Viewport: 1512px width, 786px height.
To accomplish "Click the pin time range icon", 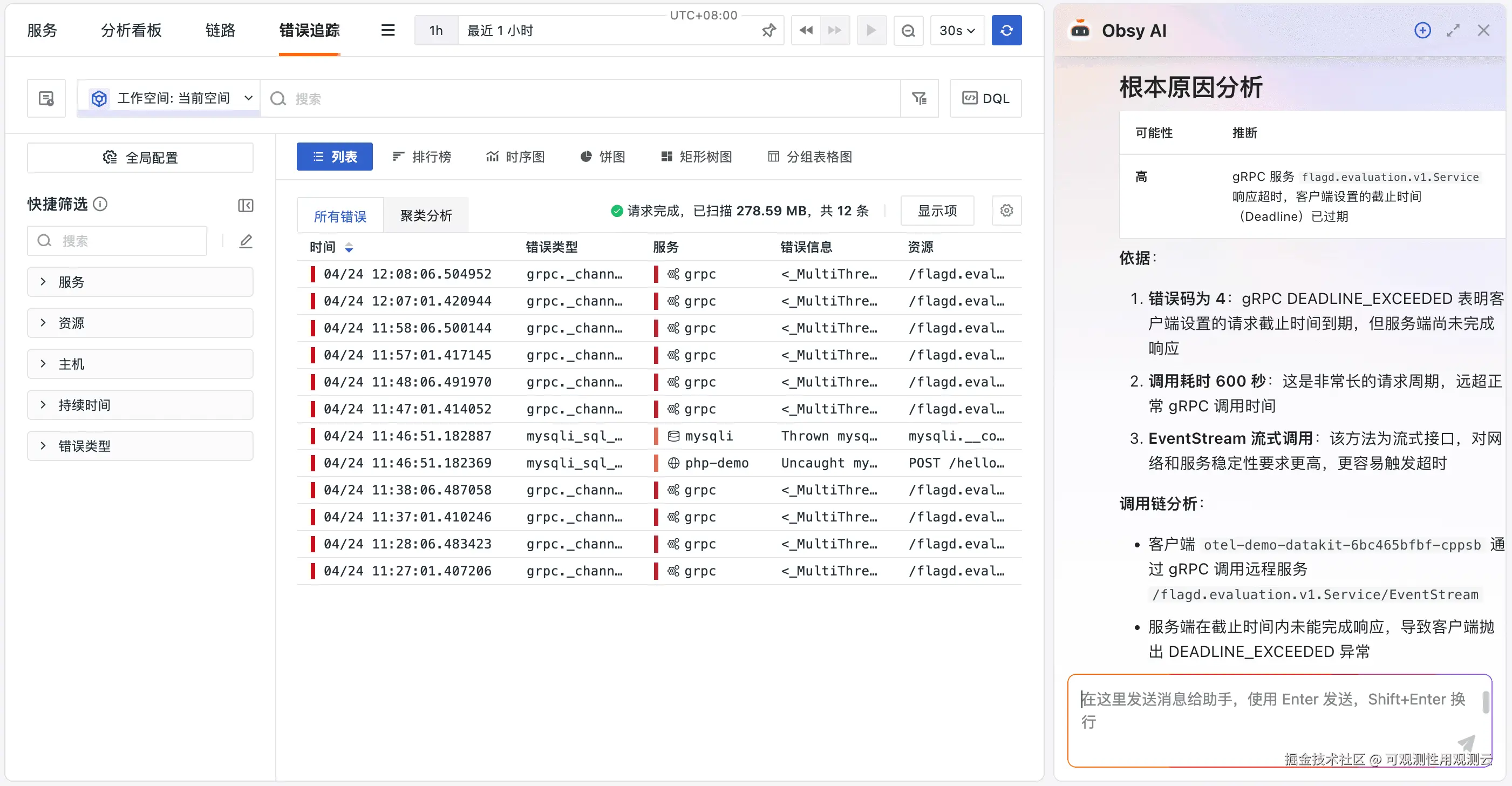I will (768, 31).
